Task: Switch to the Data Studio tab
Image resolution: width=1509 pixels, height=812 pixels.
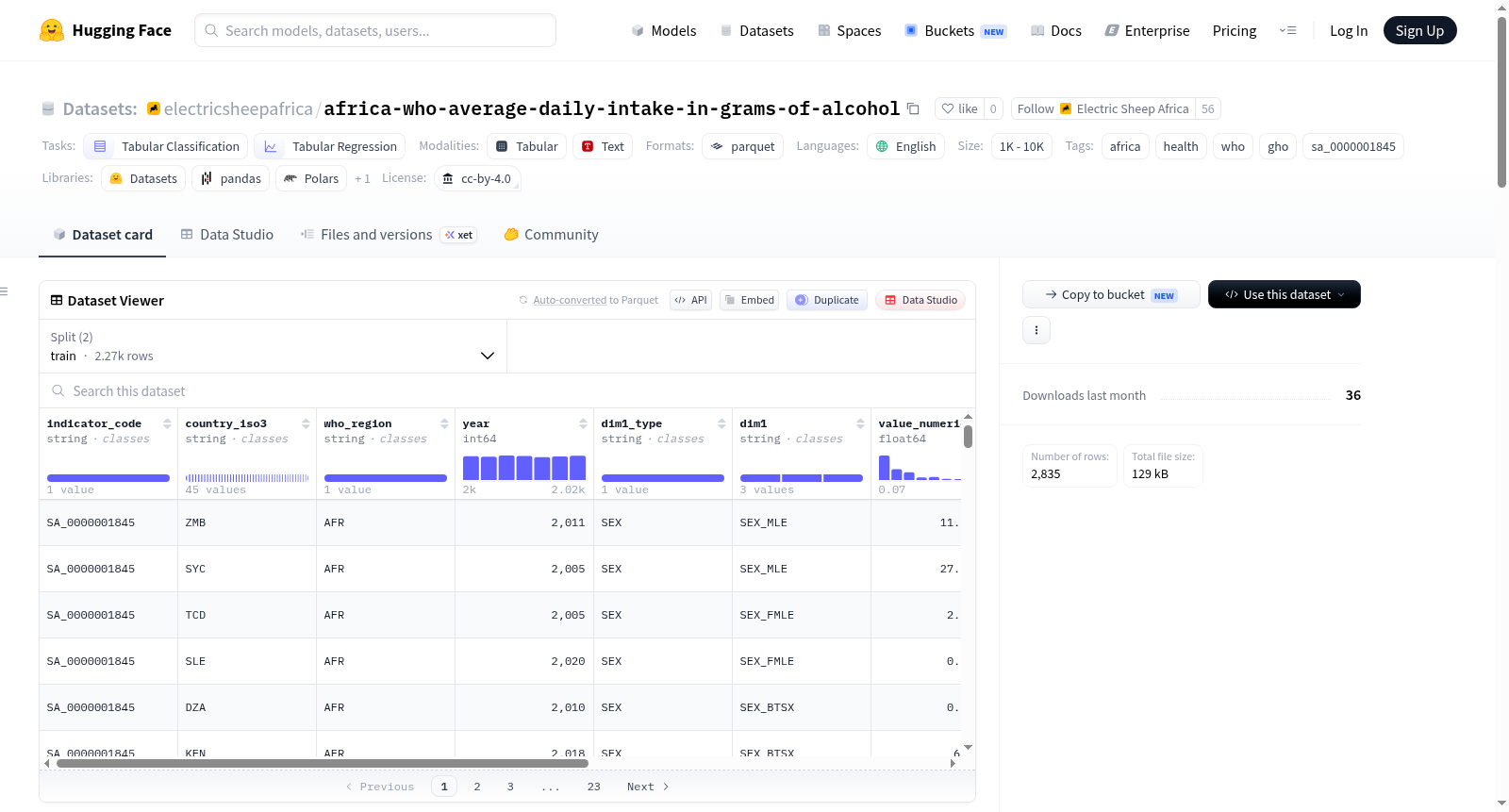Action: point(227,235)
